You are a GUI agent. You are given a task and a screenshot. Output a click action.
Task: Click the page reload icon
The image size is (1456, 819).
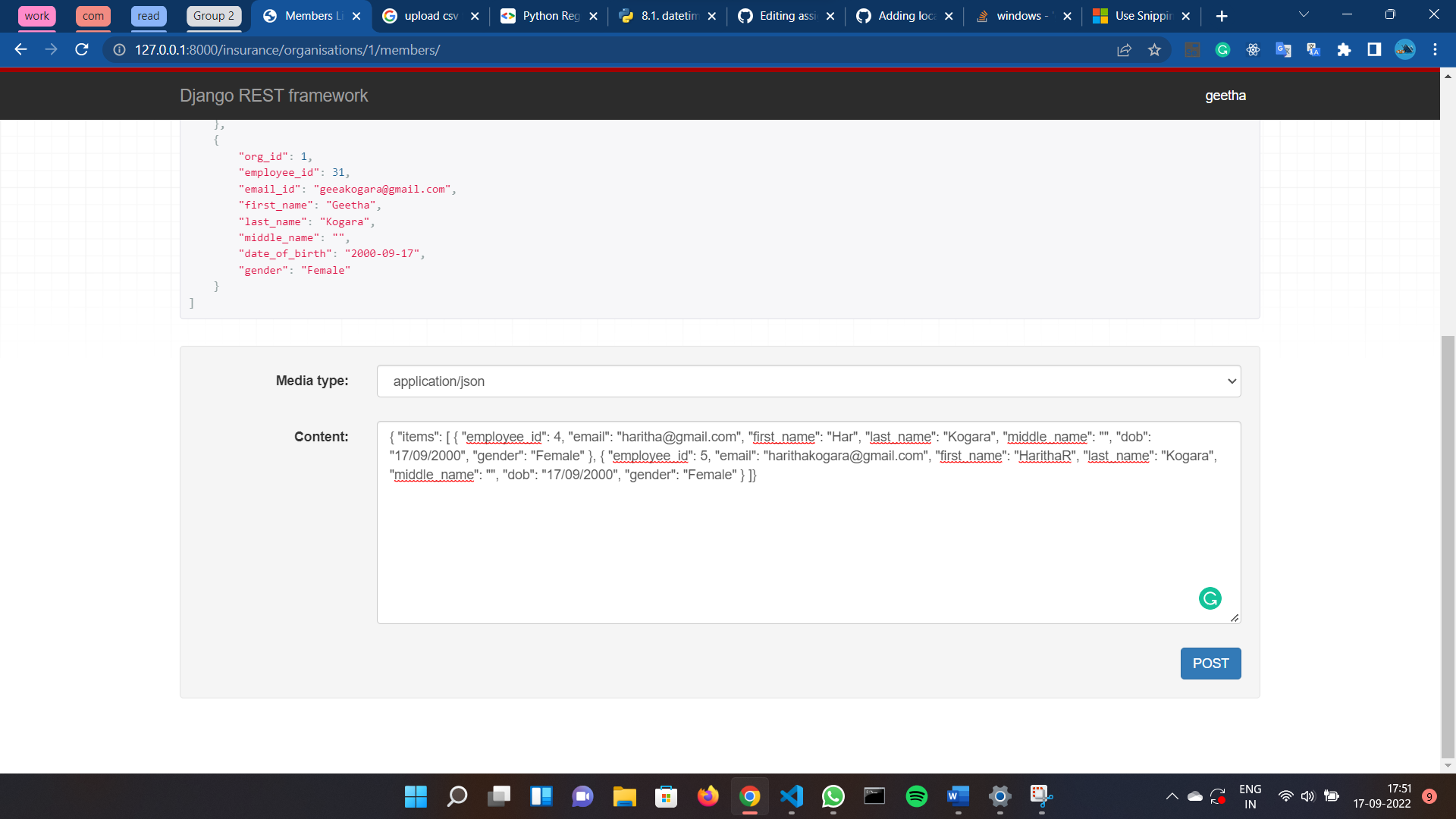(x=82, y=49)
